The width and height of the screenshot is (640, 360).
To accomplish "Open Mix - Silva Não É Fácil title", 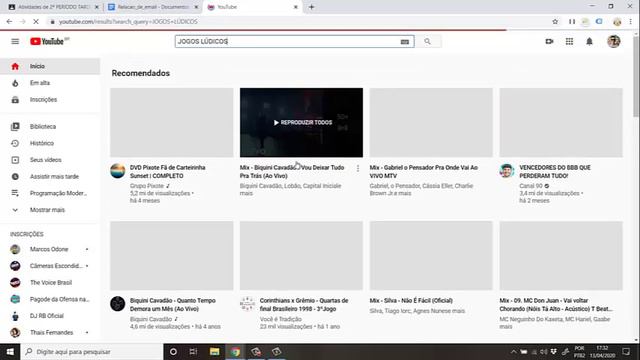I will tap(411, 300).
